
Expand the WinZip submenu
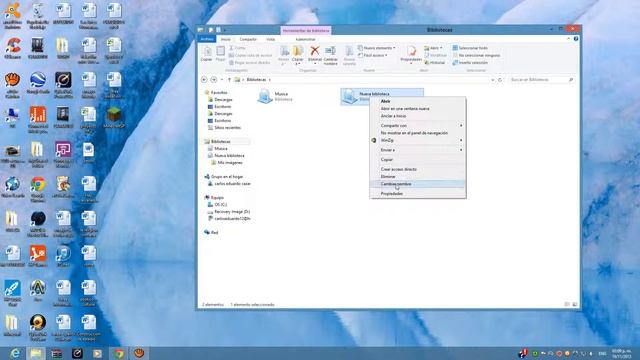point(418,140)
